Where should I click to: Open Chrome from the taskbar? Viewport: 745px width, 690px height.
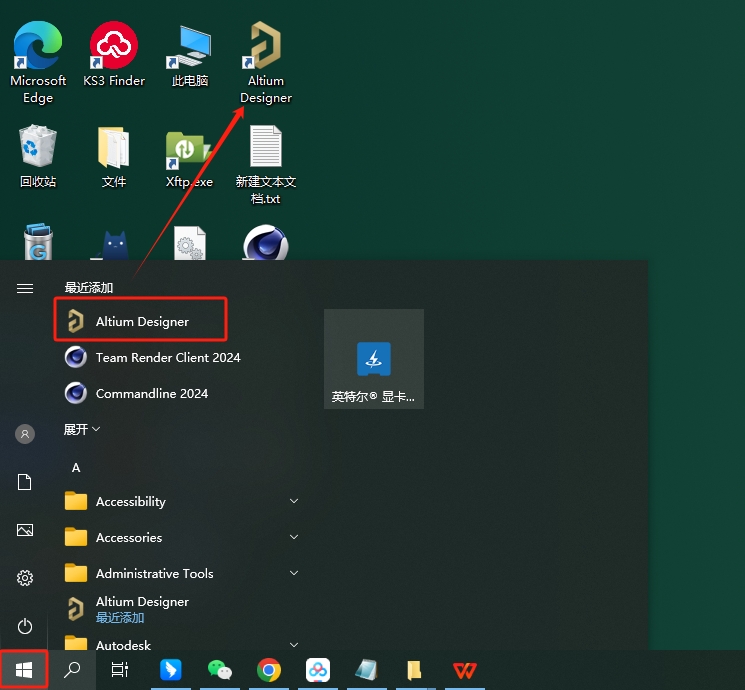[268, 670]
